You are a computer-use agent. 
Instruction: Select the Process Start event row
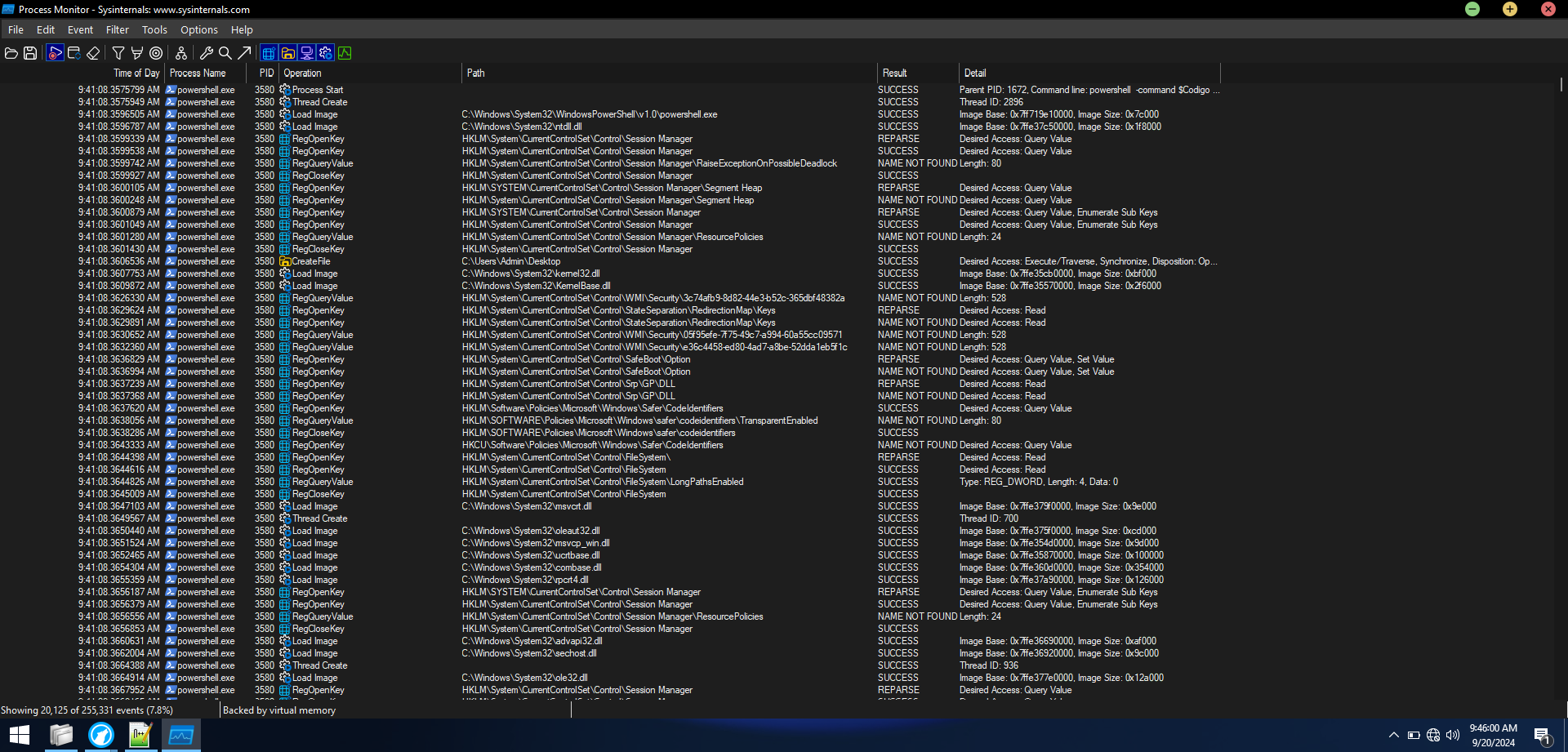[x=610, y=90]
